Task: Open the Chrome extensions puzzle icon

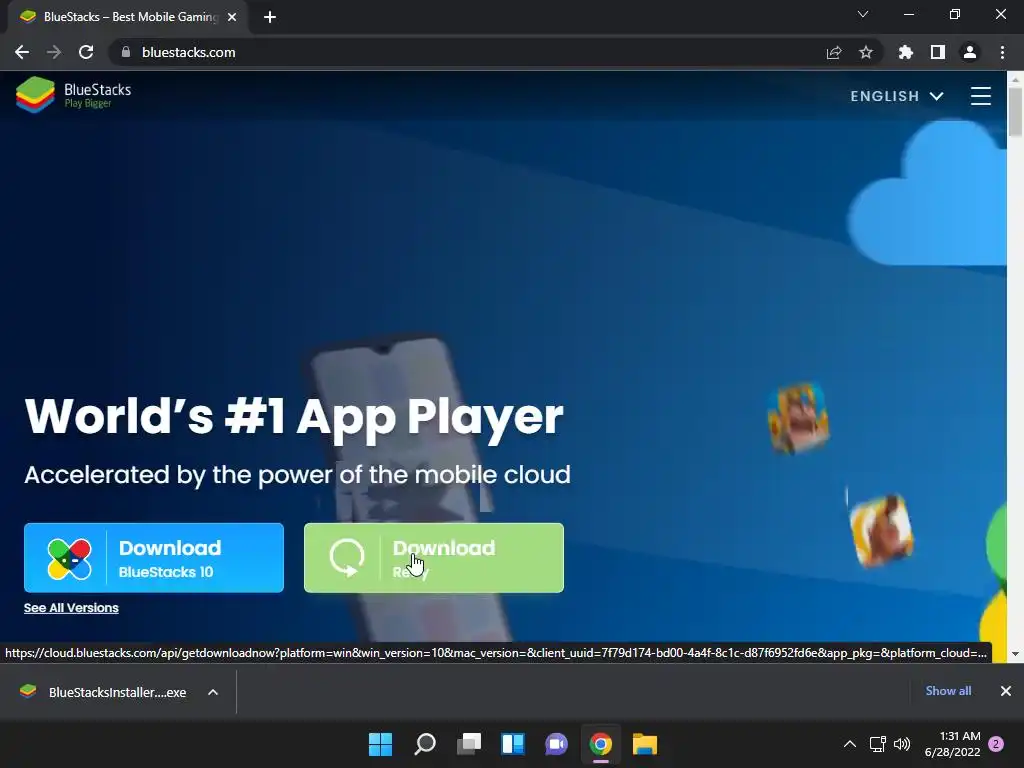Action: point(905,52)
